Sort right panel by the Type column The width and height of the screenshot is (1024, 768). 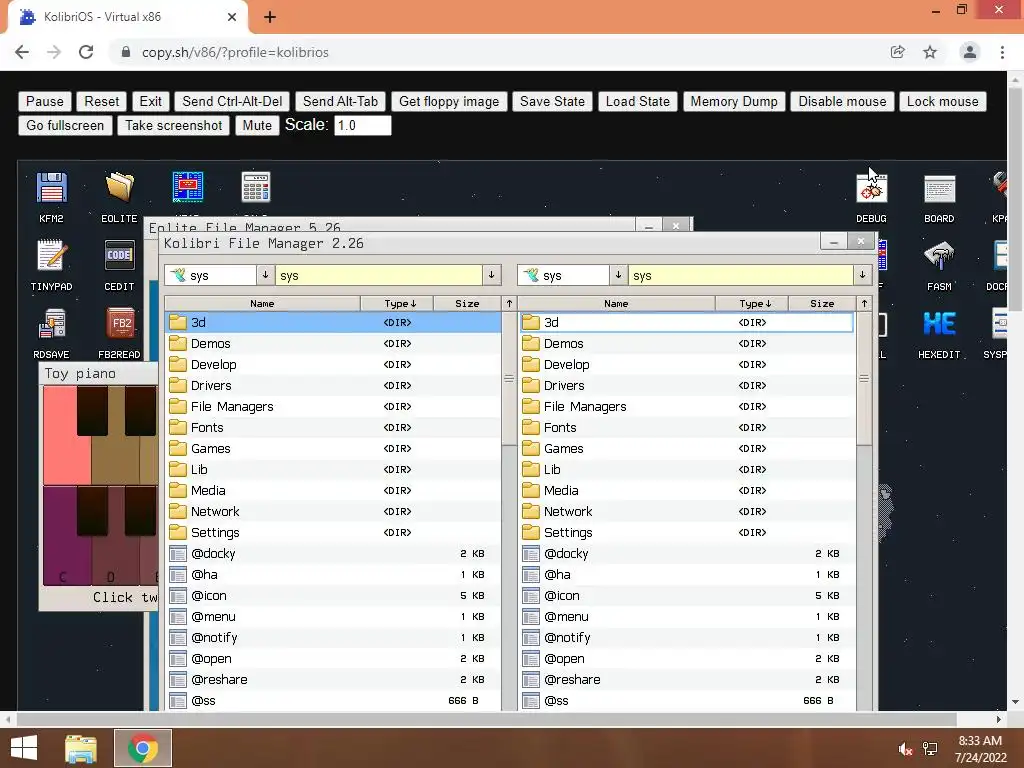(x=754, y=304)
